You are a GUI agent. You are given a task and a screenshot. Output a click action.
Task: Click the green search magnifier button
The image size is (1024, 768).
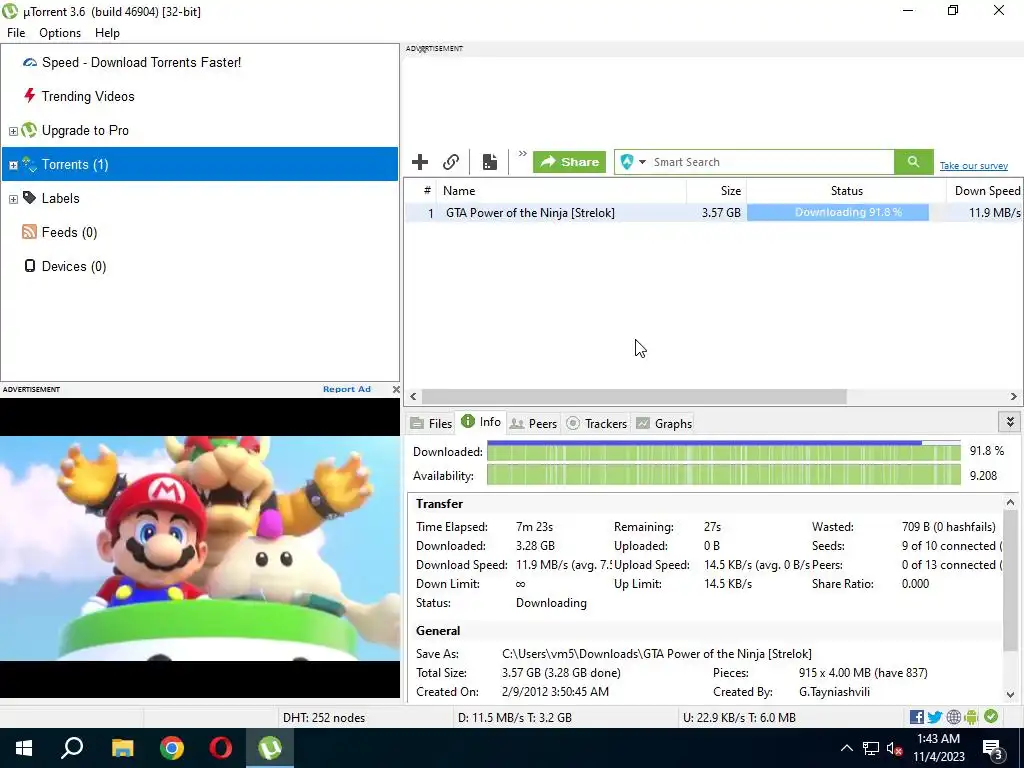(x=914, y=162)
